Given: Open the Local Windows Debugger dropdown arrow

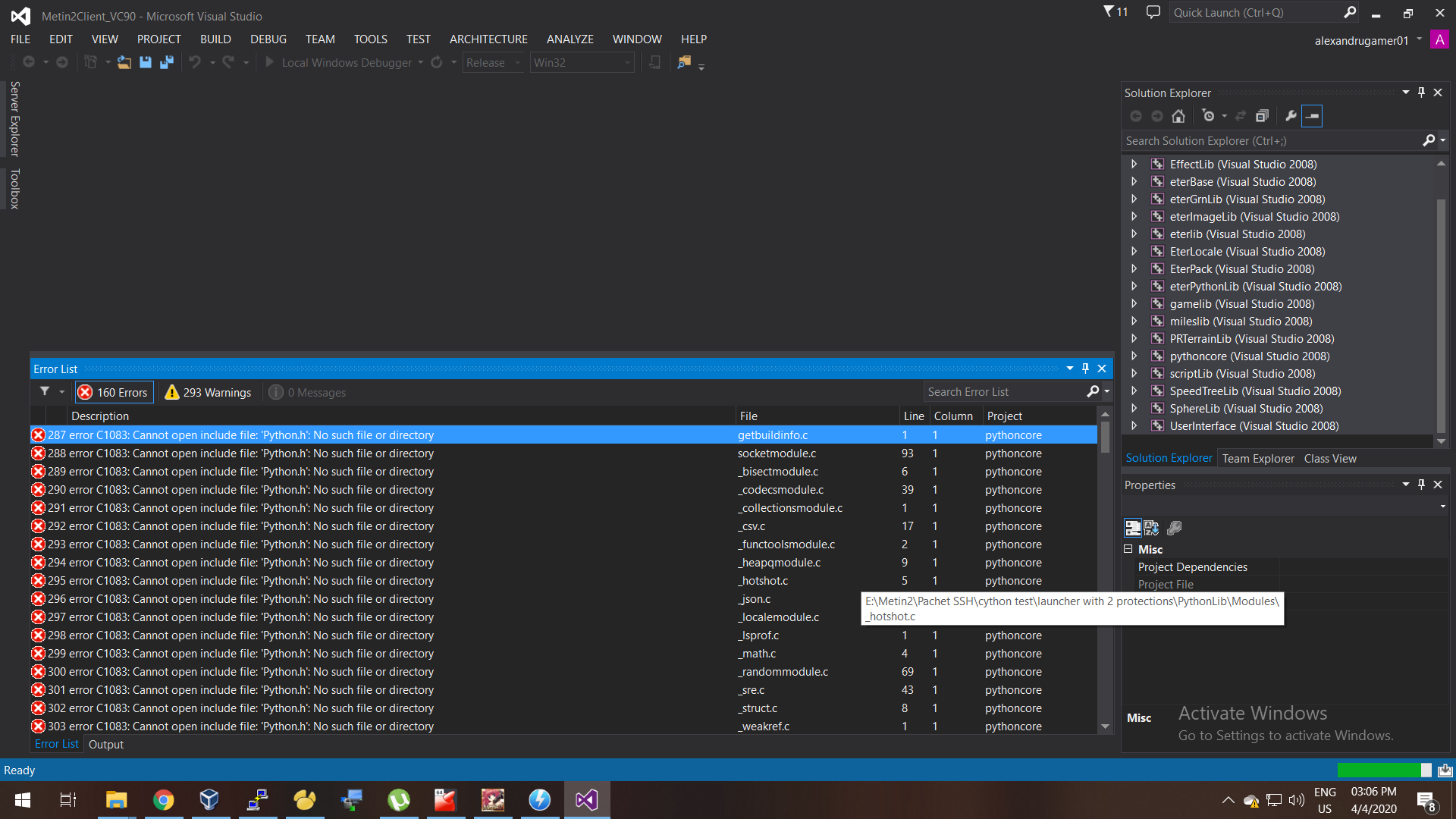Looking at the screenshot, I should pyautogui.click(x=421, y=62).
